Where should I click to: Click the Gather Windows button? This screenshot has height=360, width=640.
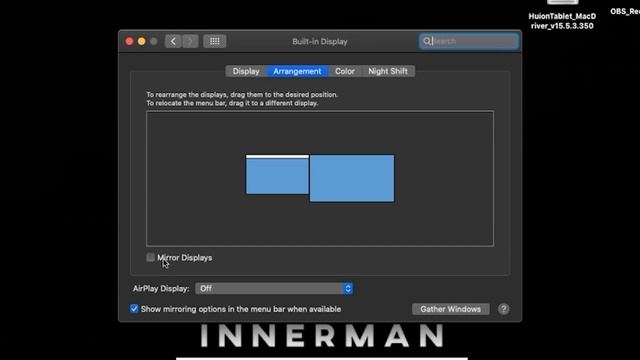point(451,309)
